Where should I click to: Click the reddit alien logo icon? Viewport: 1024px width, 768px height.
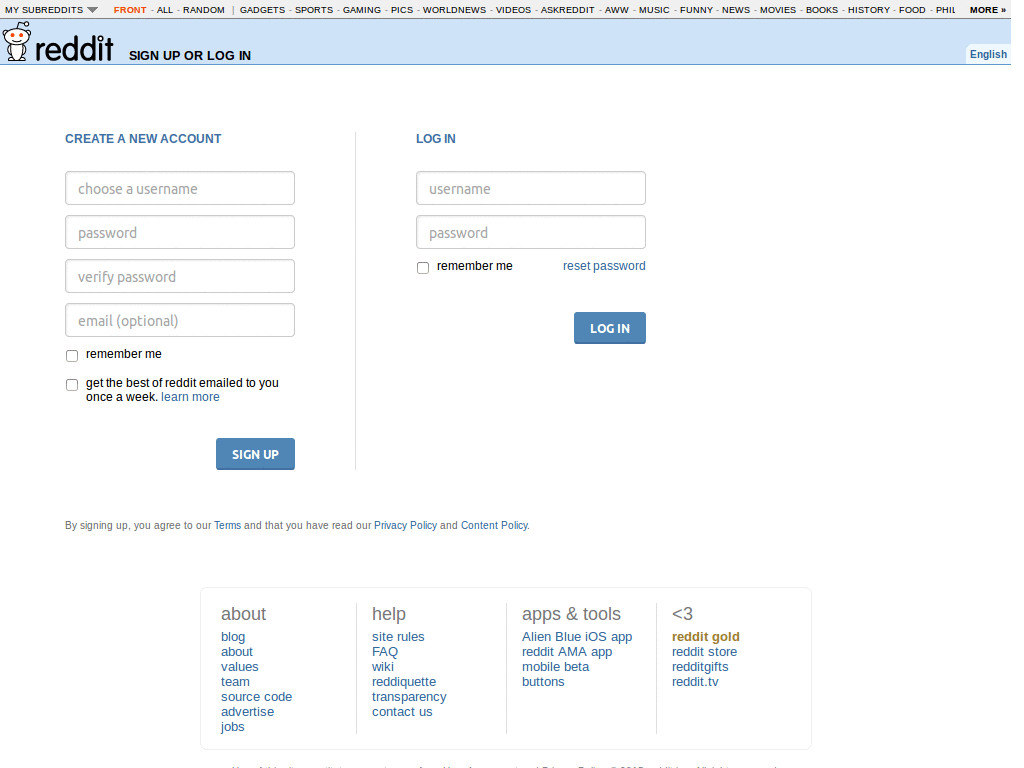coord(16,42)
